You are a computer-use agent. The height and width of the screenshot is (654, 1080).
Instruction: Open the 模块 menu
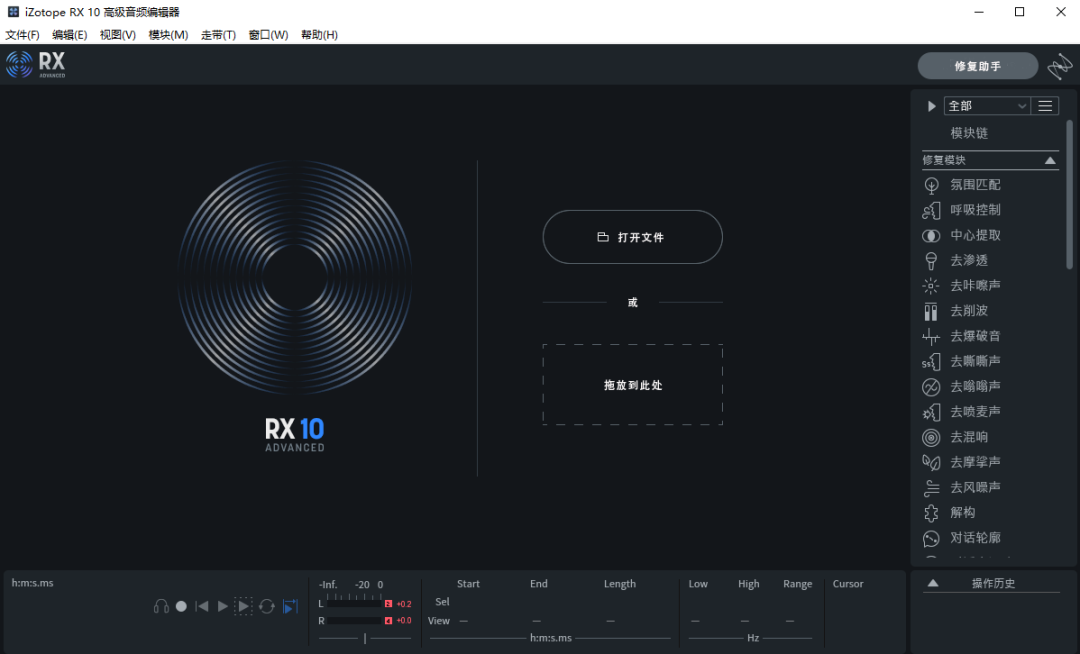(166, 34)
